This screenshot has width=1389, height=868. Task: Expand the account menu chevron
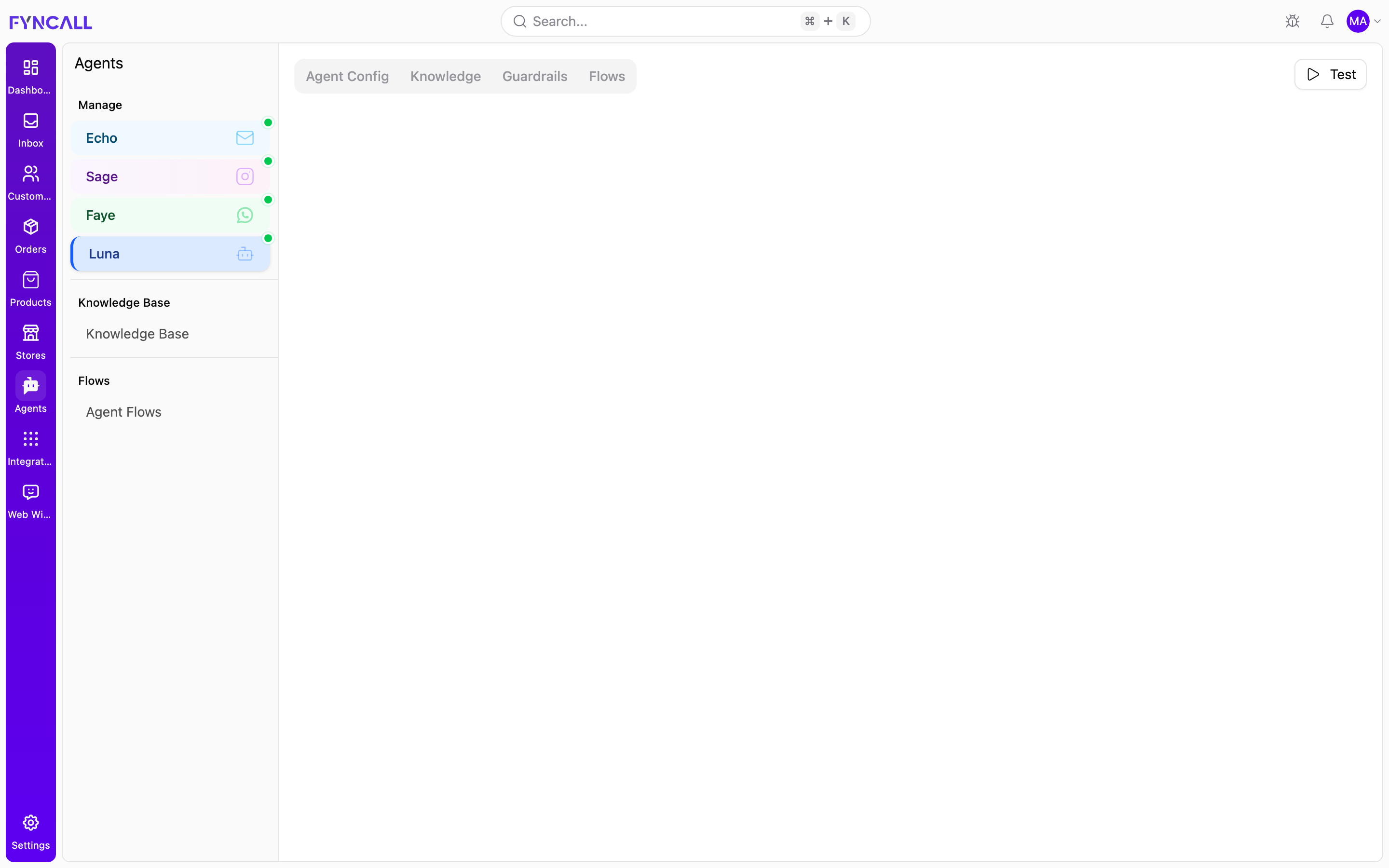point(1377,22)
